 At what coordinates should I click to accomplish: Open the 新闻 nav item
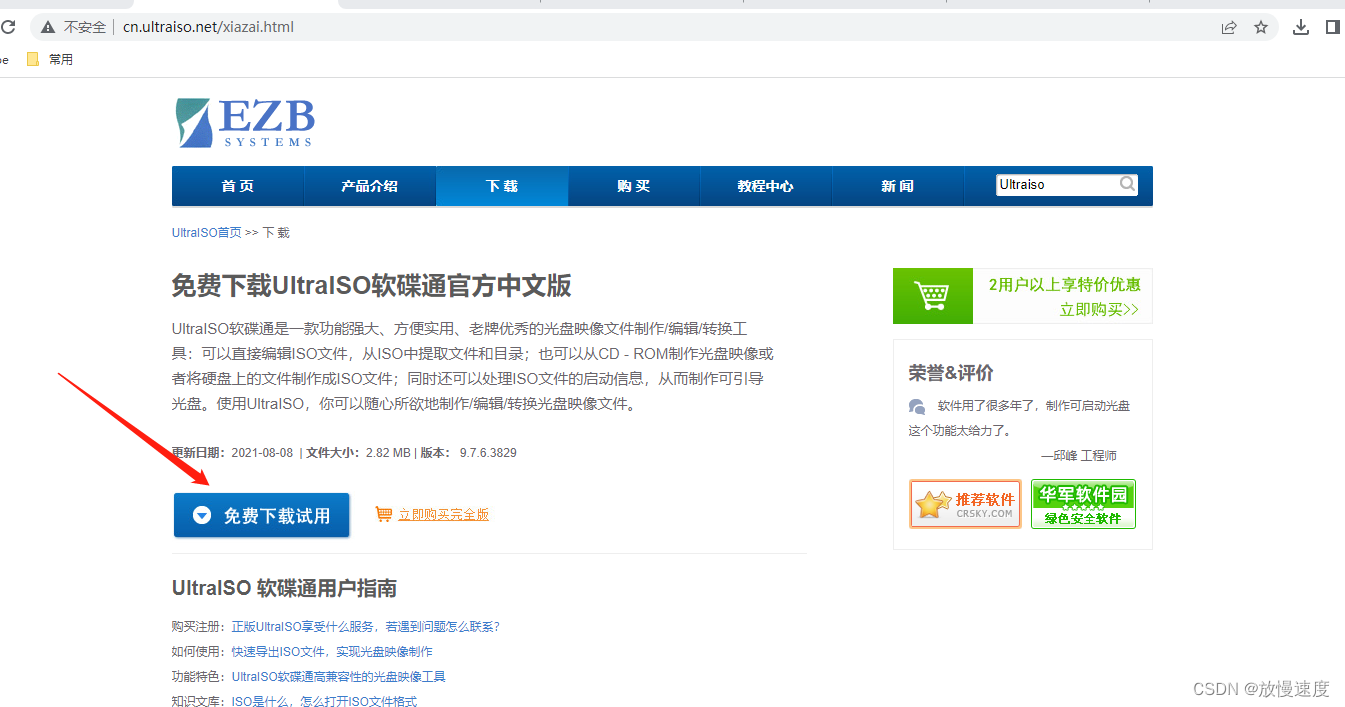pos(898,186)
